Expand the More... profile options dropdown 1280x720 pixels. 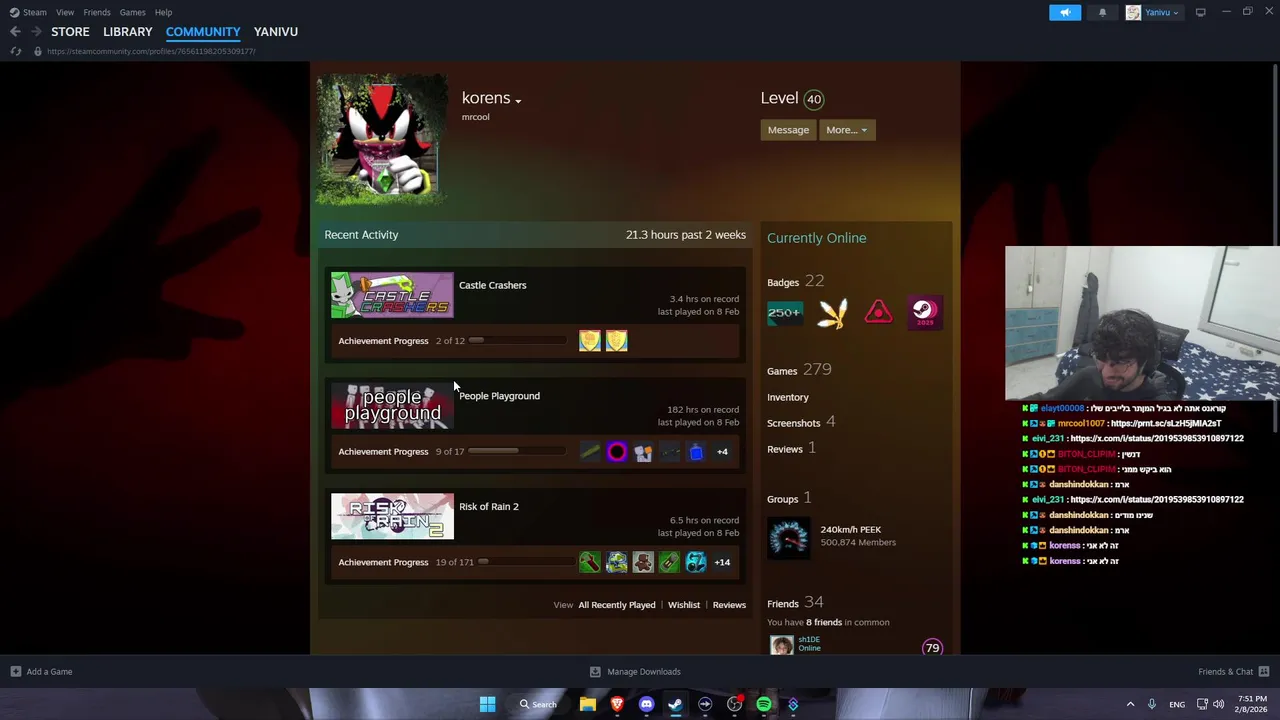(x=846, y=130)
